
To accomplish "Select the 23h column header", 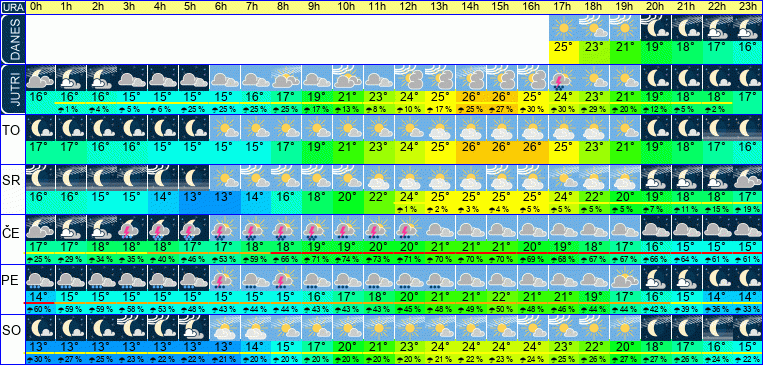I will (x=748, y=7).
